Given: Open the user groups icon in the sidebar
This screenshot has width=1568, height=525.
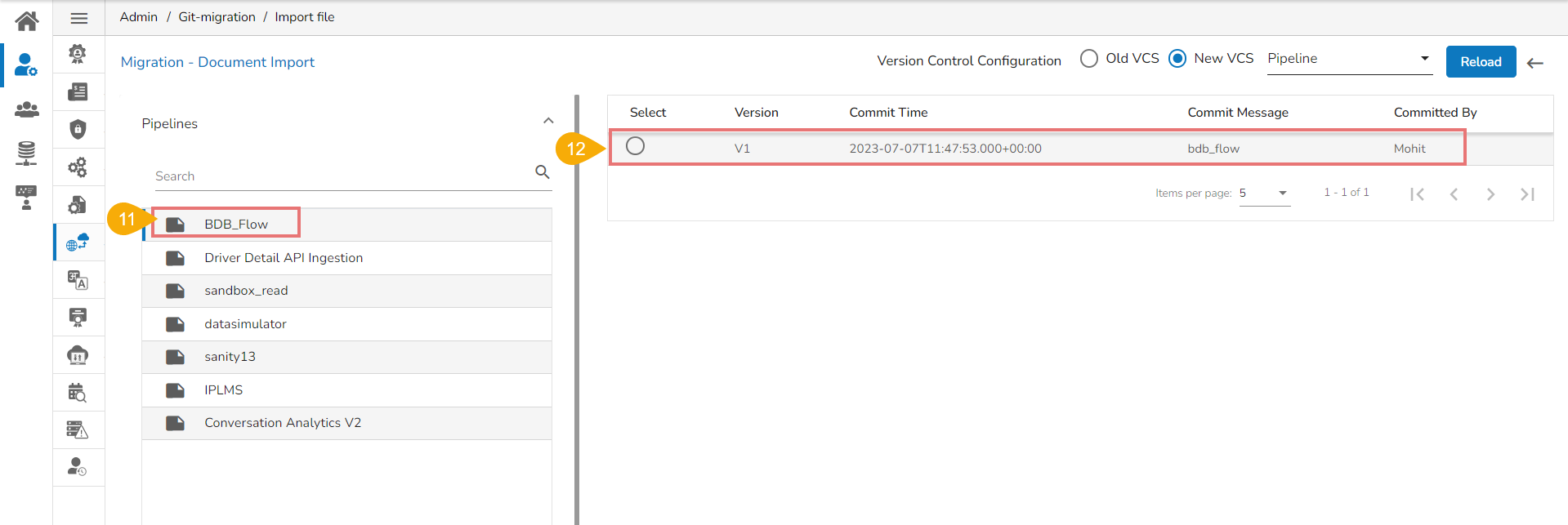Looking at the screenshot, I should tap(26, 109).
